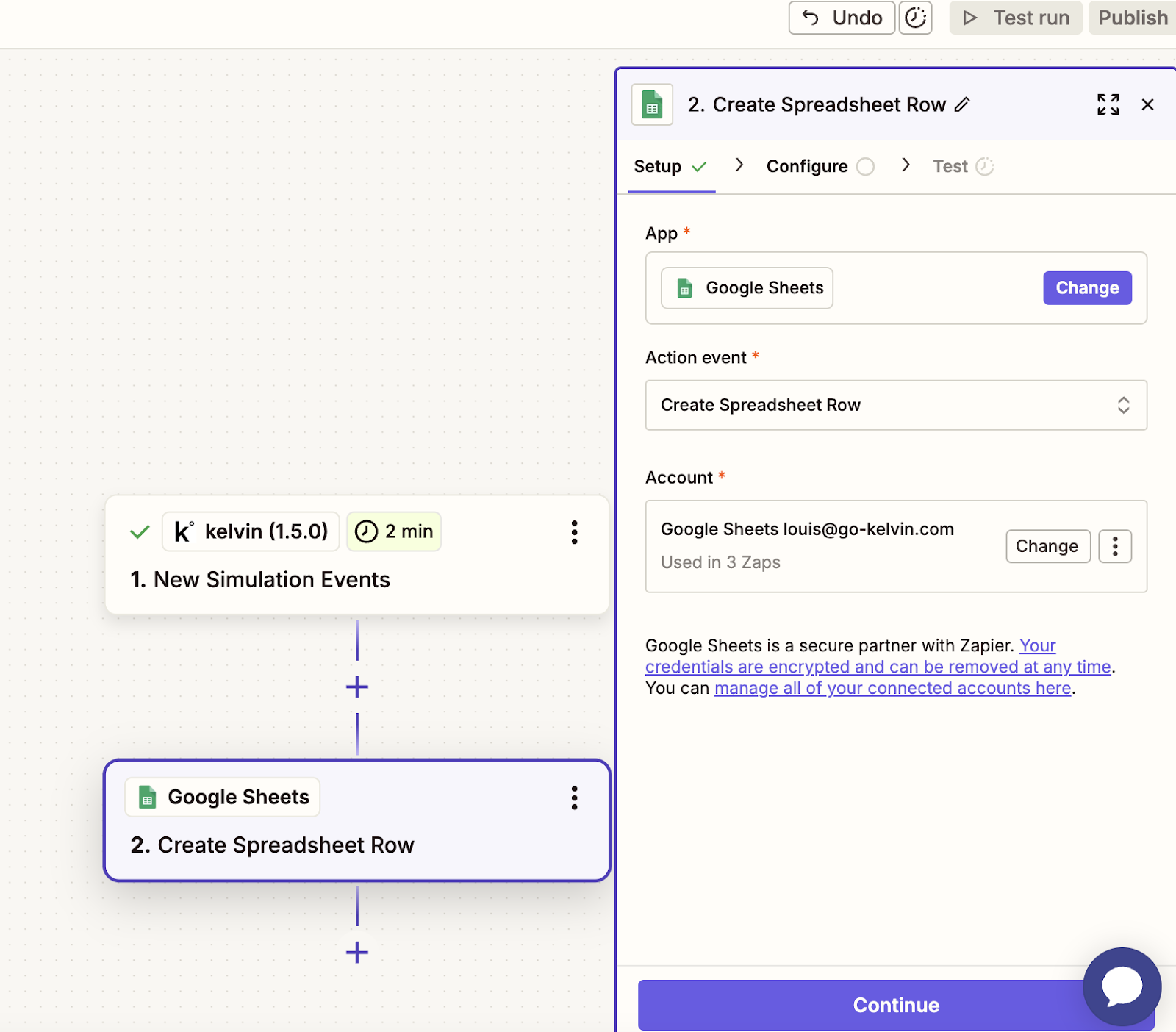Click the kelvin (1.5.0) app chip
This screenshot has width=1176, height=1032.
251,531
